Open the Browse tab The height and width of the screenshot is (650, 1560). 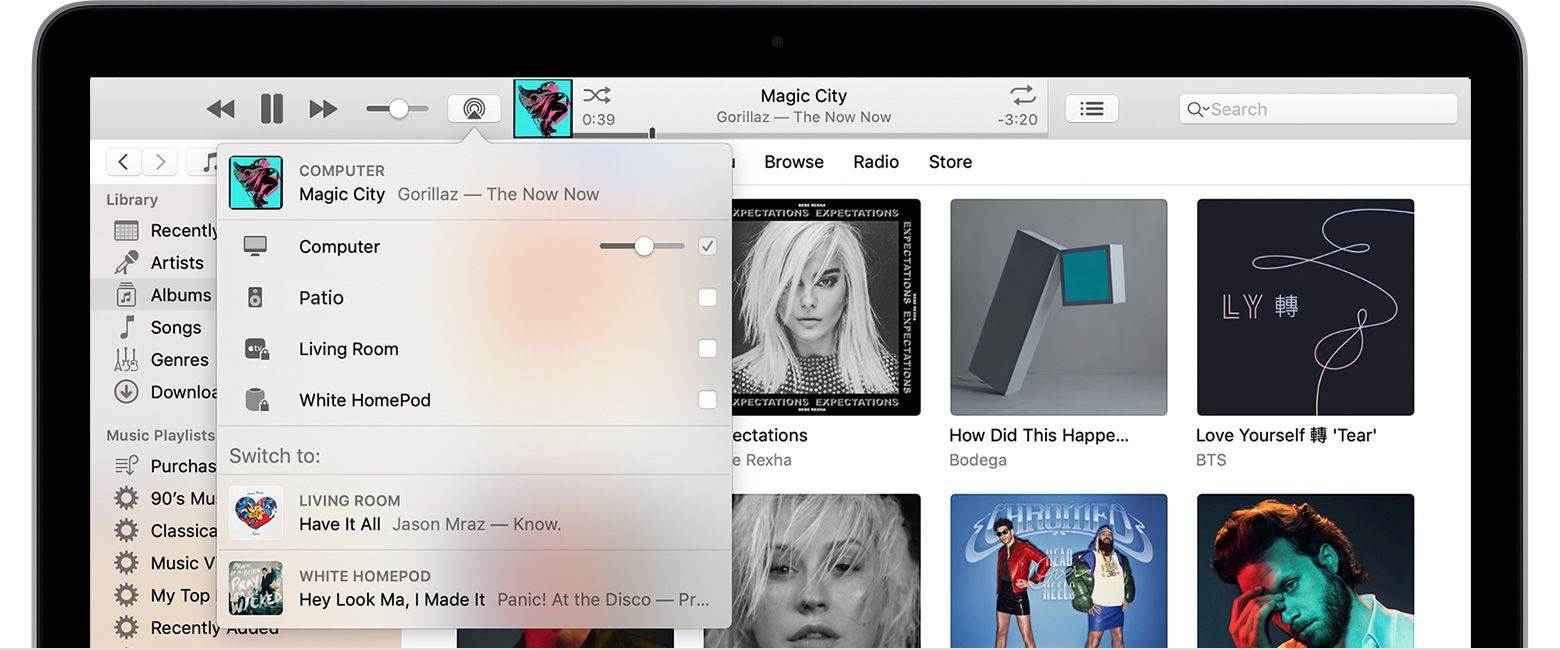point(794,162)
